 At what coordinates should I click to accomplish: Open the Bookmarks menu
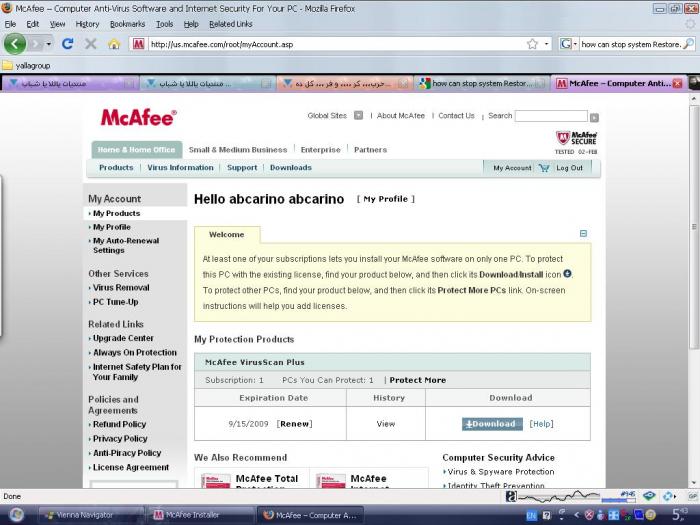[x=127, y=23]
